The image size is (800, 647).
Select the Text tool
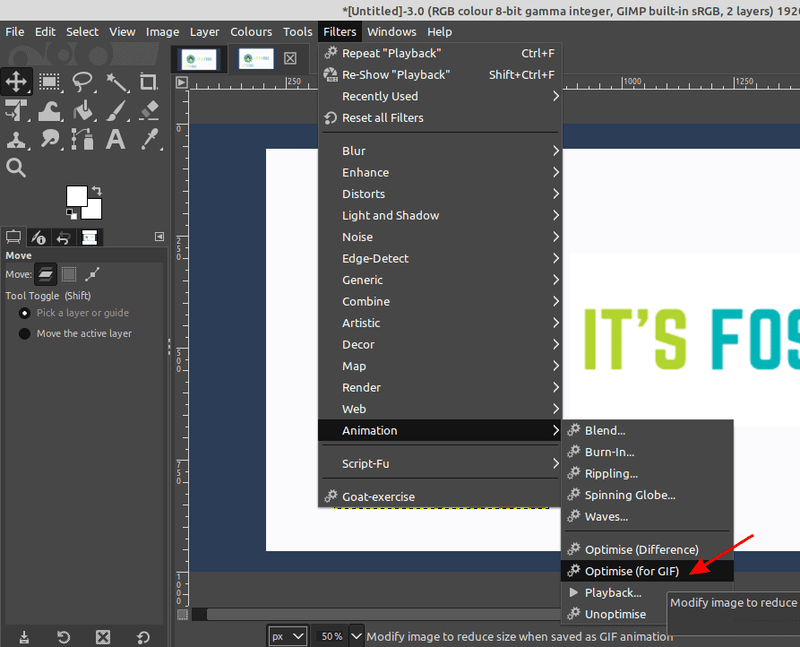(115, 140)
